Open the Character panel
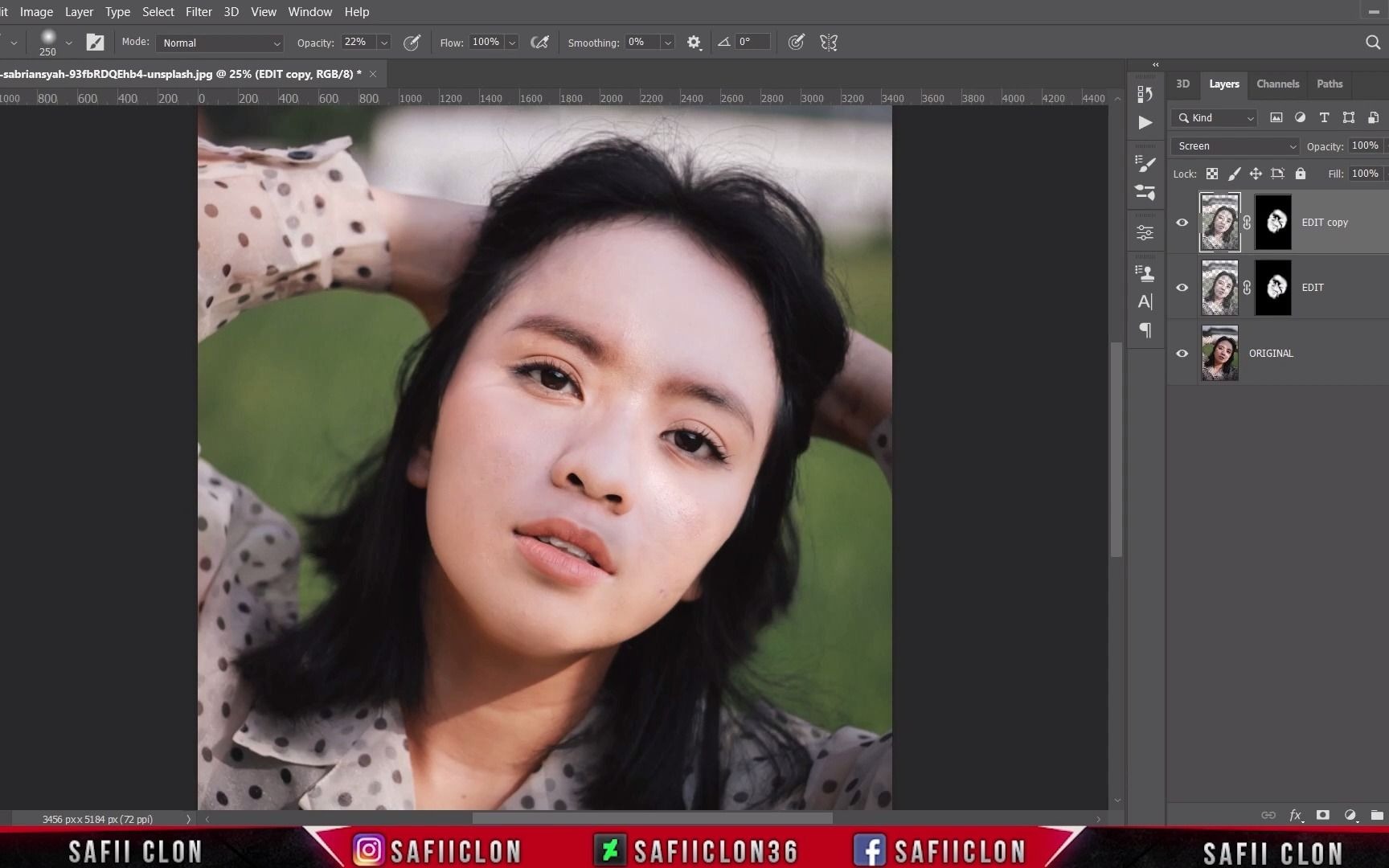 1145,301
